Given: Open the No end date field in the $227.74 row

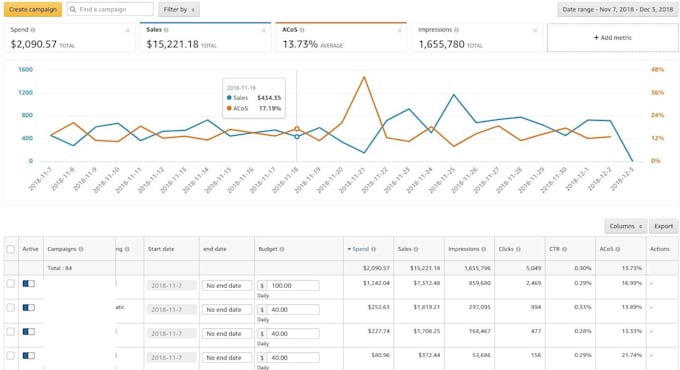Looking at the screenshot, I should pyautogui.click(x=227, y=334).
